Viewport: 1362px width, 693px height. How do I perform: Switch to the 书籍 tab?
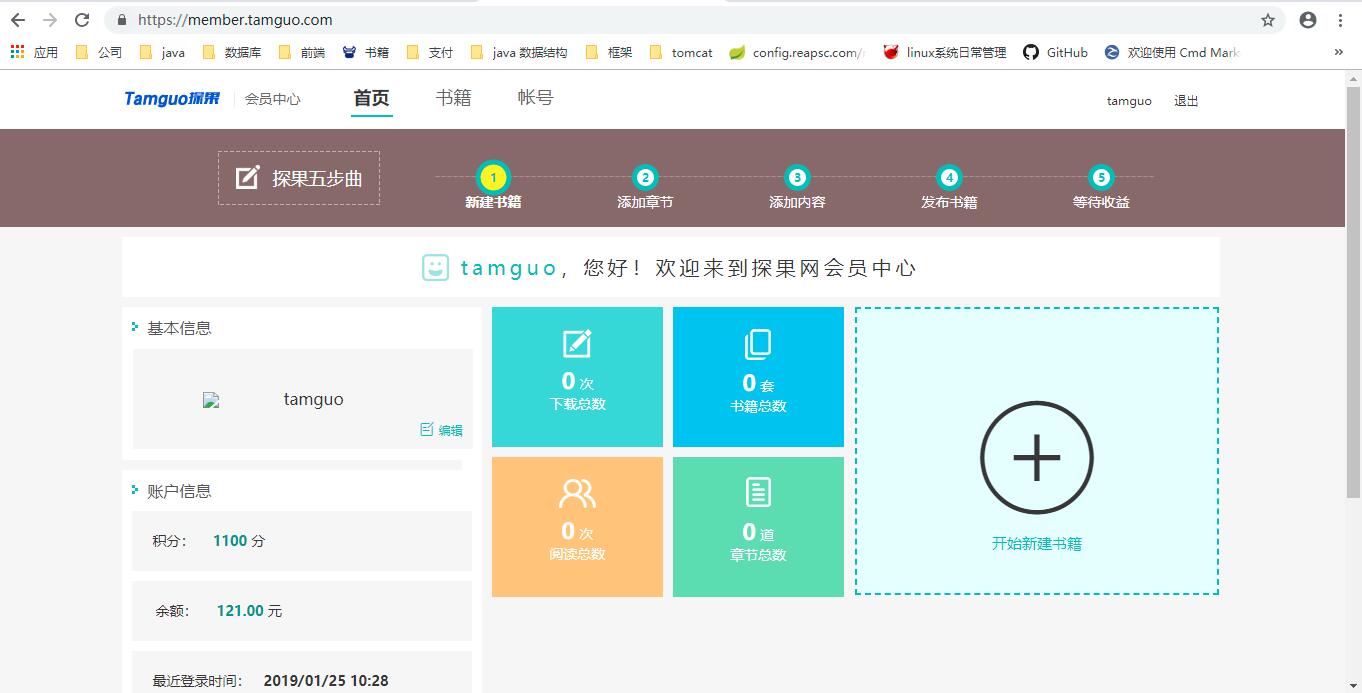[453, 98]
